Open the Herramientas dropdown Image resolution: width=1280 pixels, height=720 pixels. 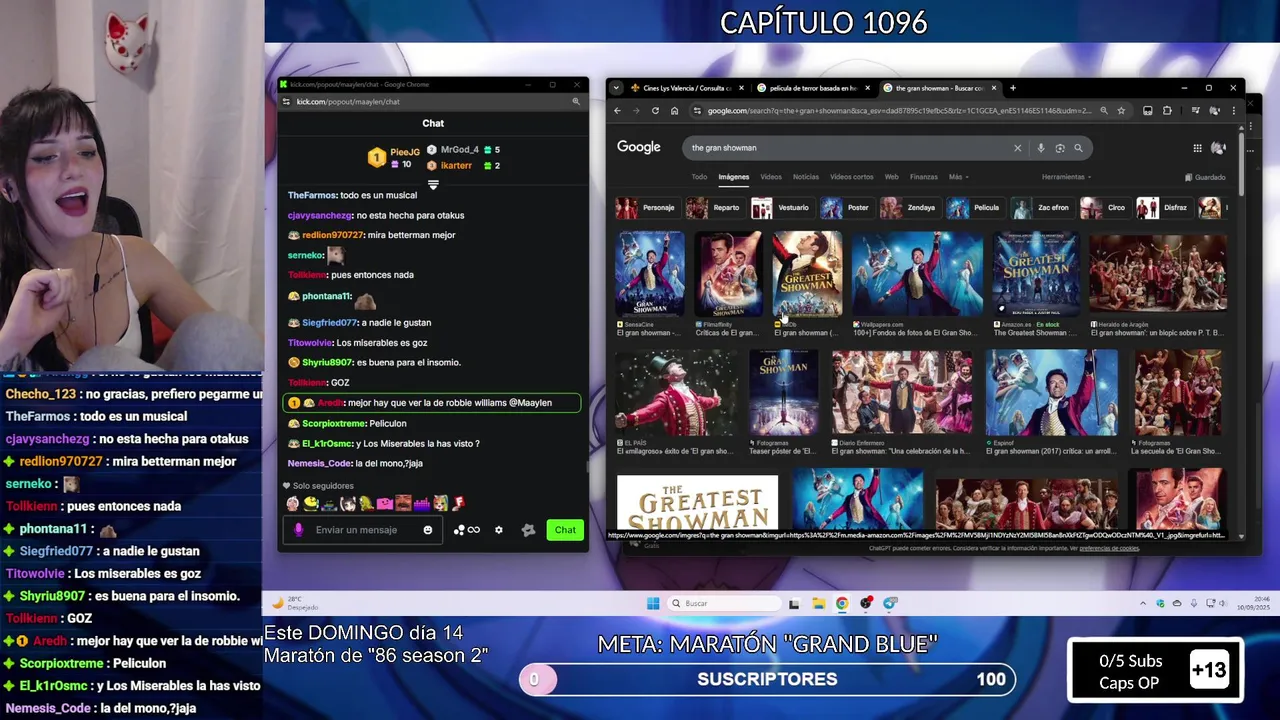pos(1066,177)
